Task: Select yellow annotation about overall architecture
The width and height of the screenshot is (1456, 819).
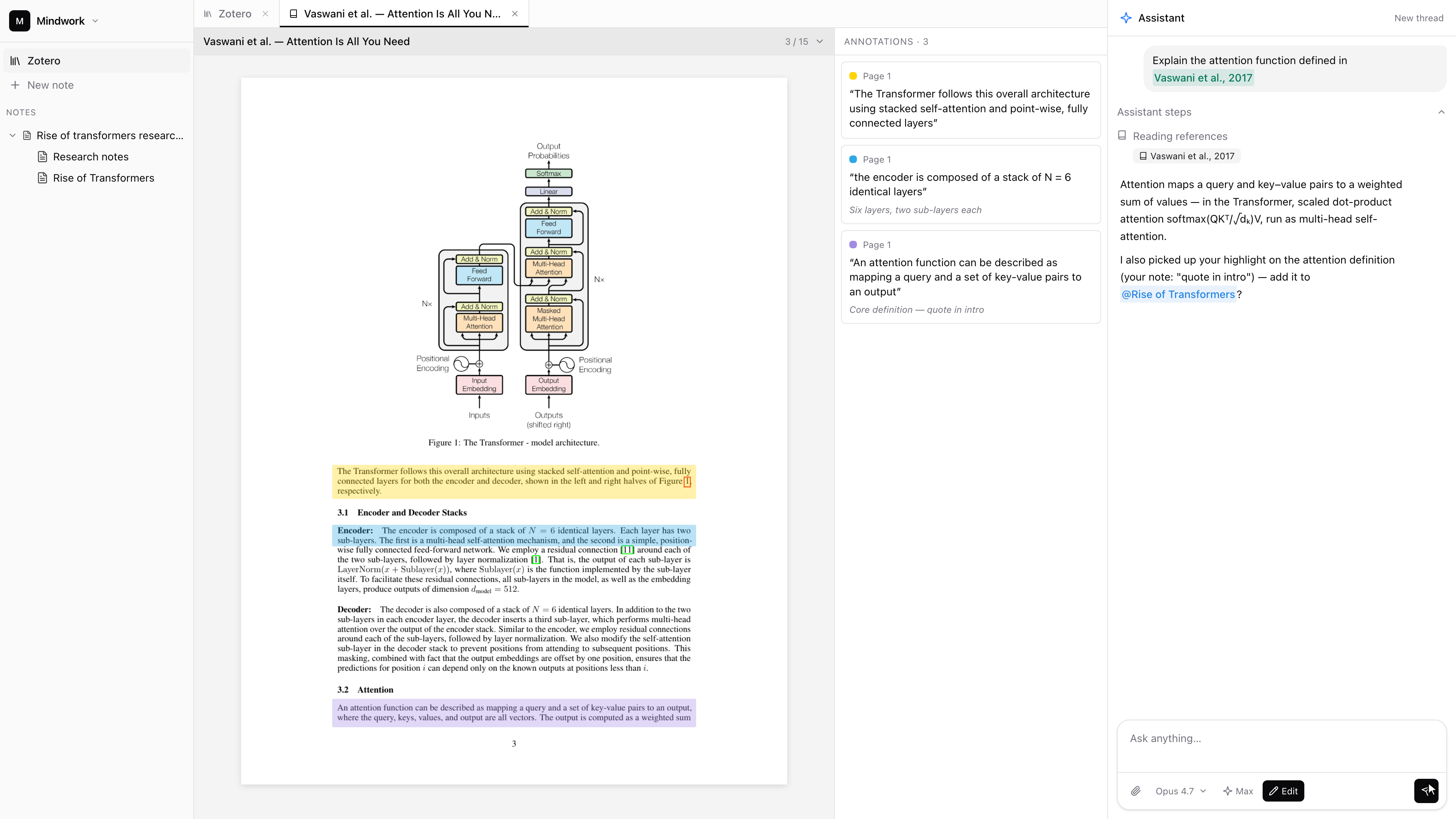Action: point(971,100)
